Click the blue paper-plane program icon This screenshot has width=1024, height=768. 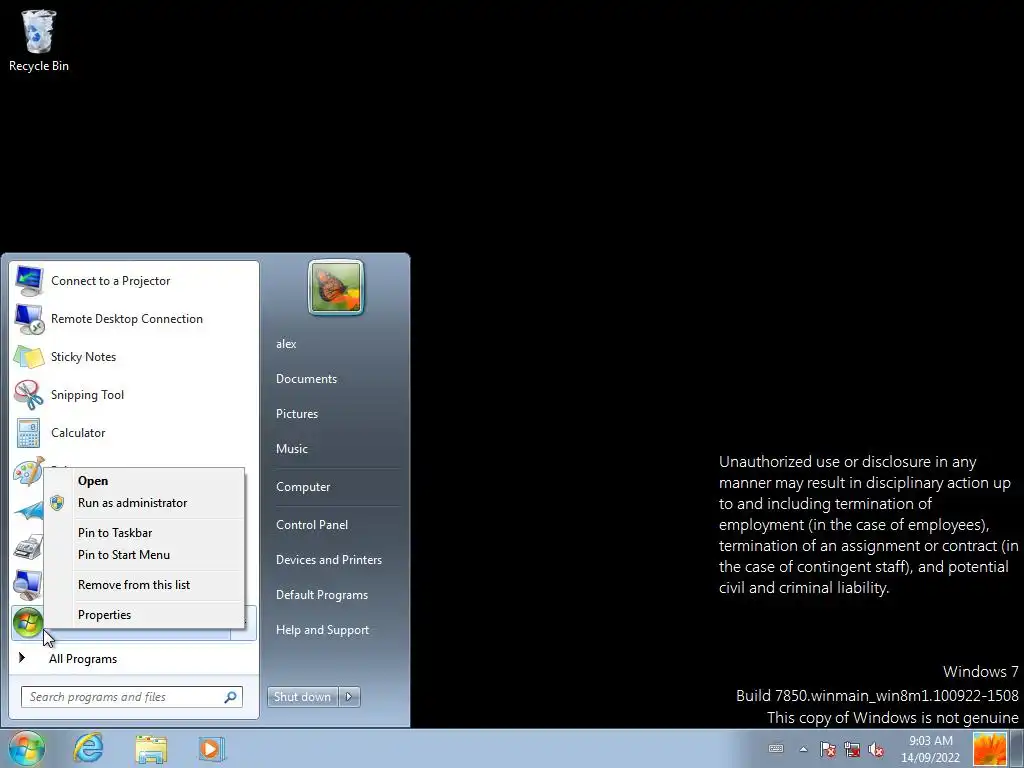pyautogui.click(x=28, y=510)
